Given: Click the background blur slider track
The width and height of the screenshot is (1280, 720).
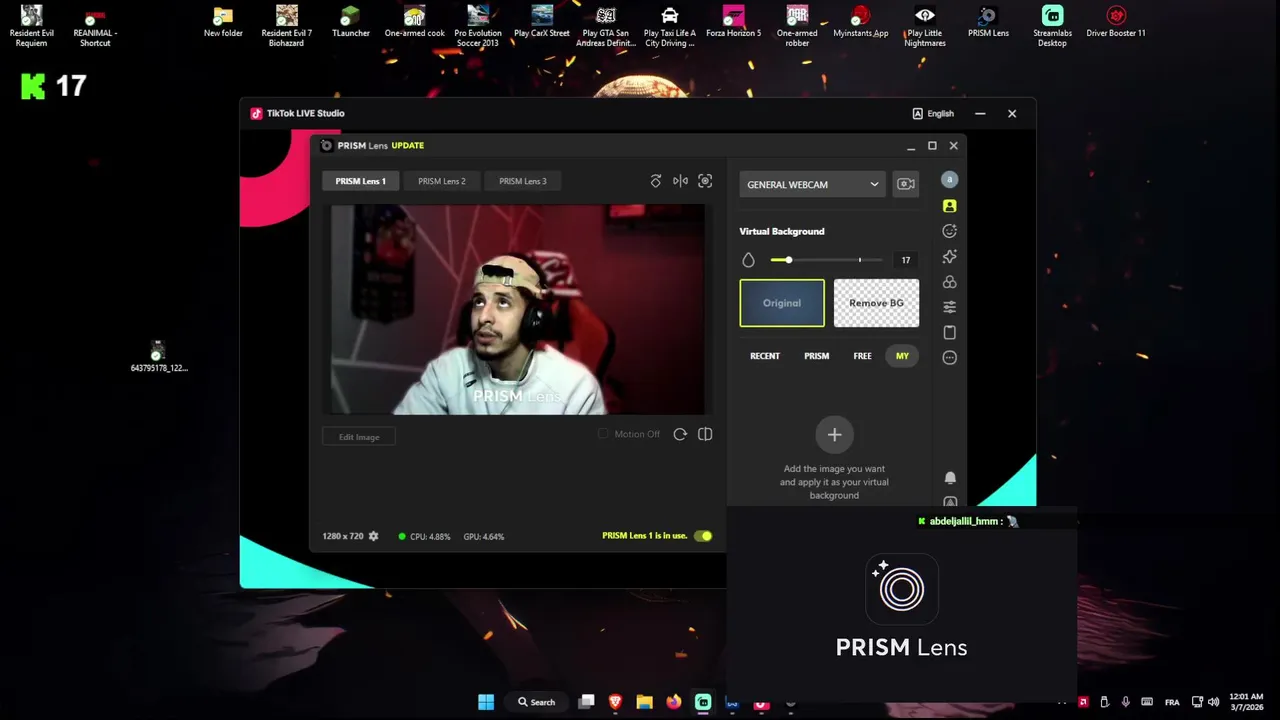Looking at the screenshot, I should [826, 260].
